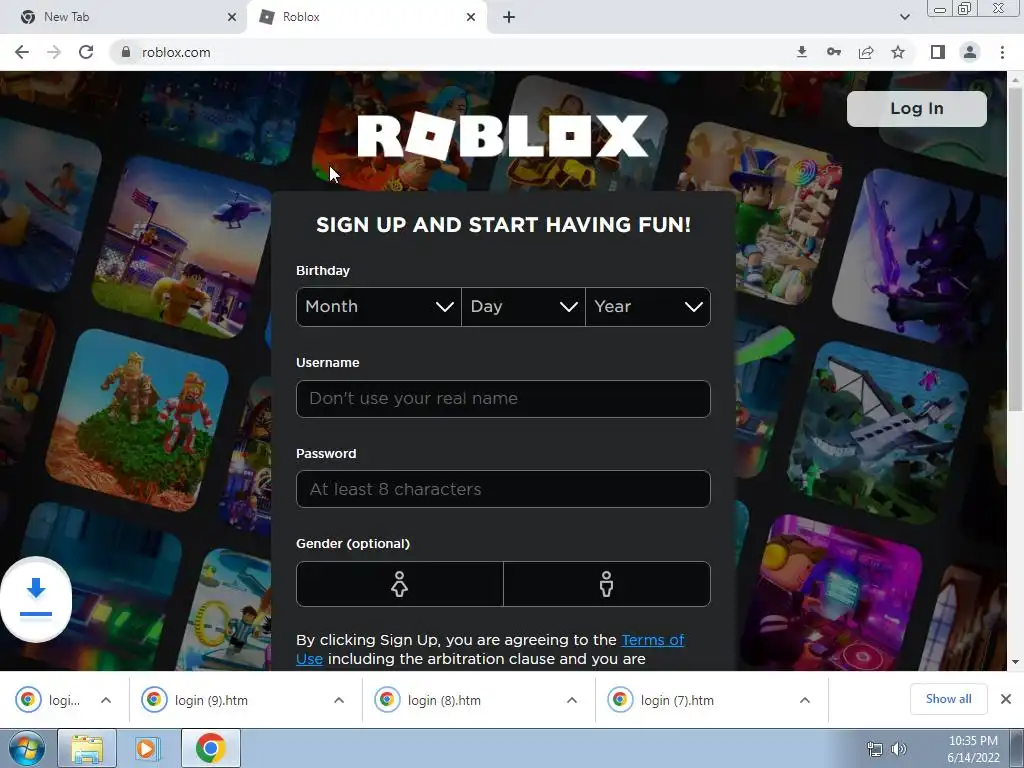
Task: Bookmark this page with the star
Action: click(898, 52)
